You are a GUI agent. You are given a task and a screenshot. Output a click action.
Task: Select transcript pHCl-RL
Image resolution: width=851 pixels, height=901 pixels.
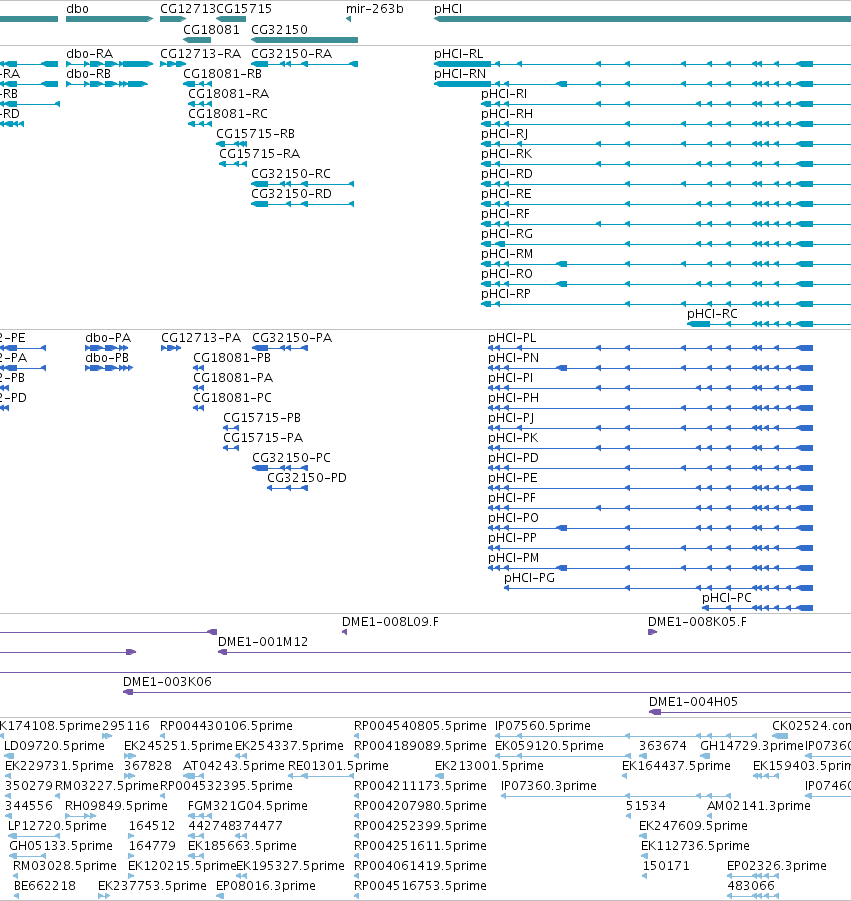[459, 54]
